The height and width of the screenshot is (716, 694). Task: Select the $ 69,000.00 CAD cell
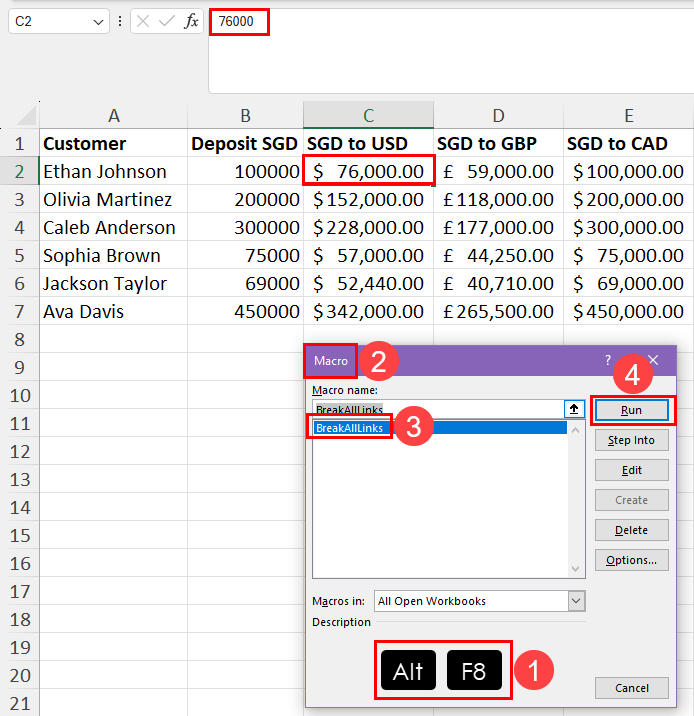tap(629, 284)
